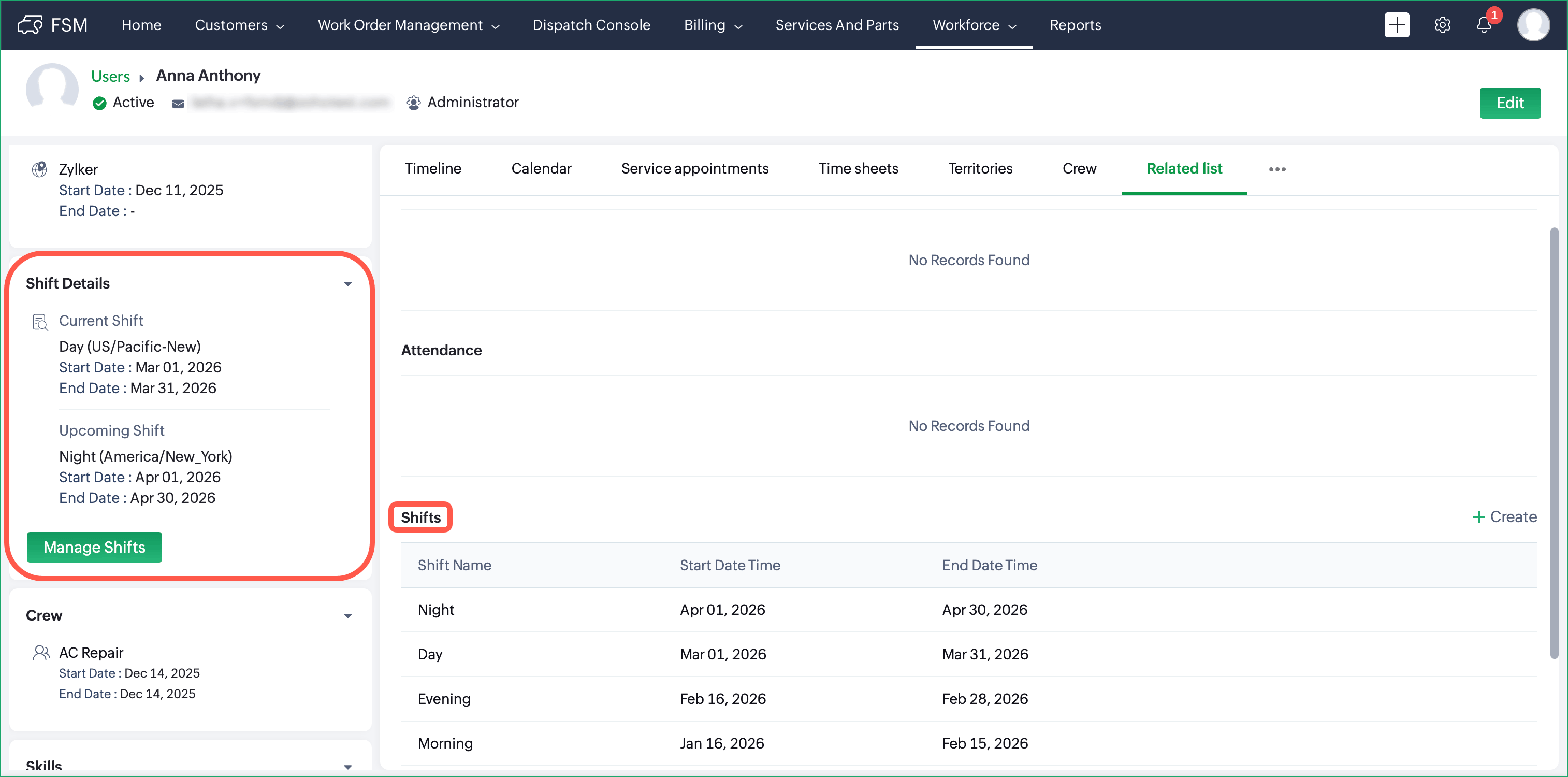Show more tabs via ellipsis
The width and height of the screenshot is (1568, 777).
pos(1276,169)
